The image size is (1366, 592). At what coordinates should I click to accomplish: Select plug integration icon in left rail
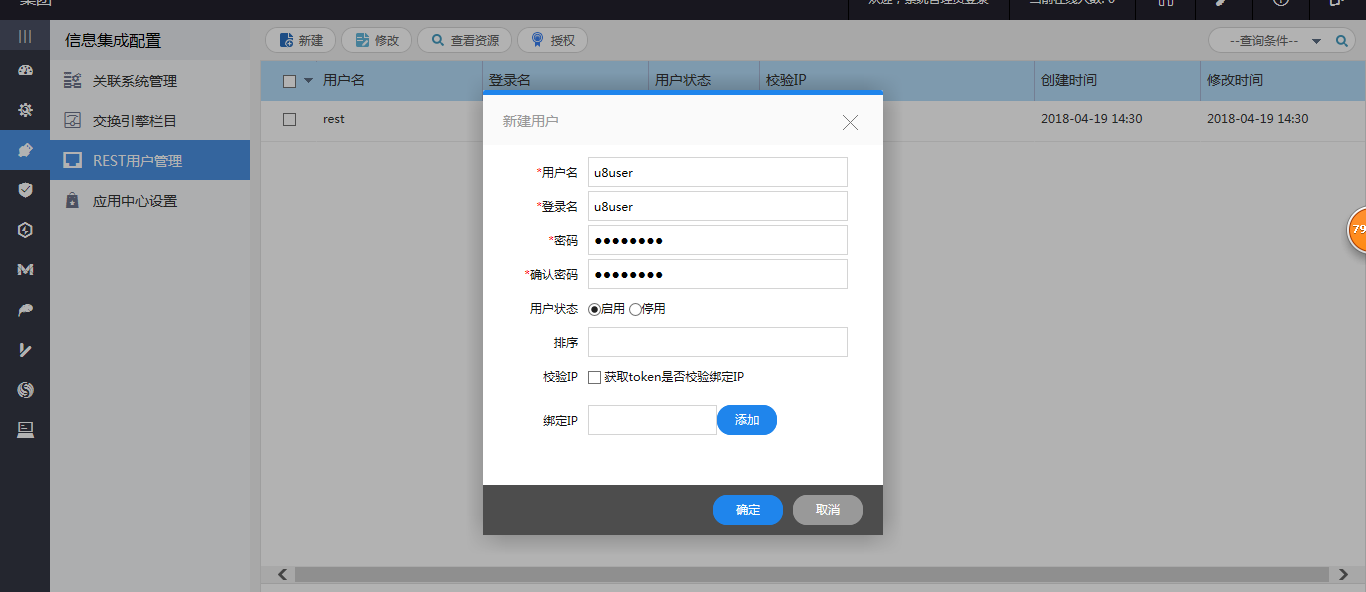(25, 151)
